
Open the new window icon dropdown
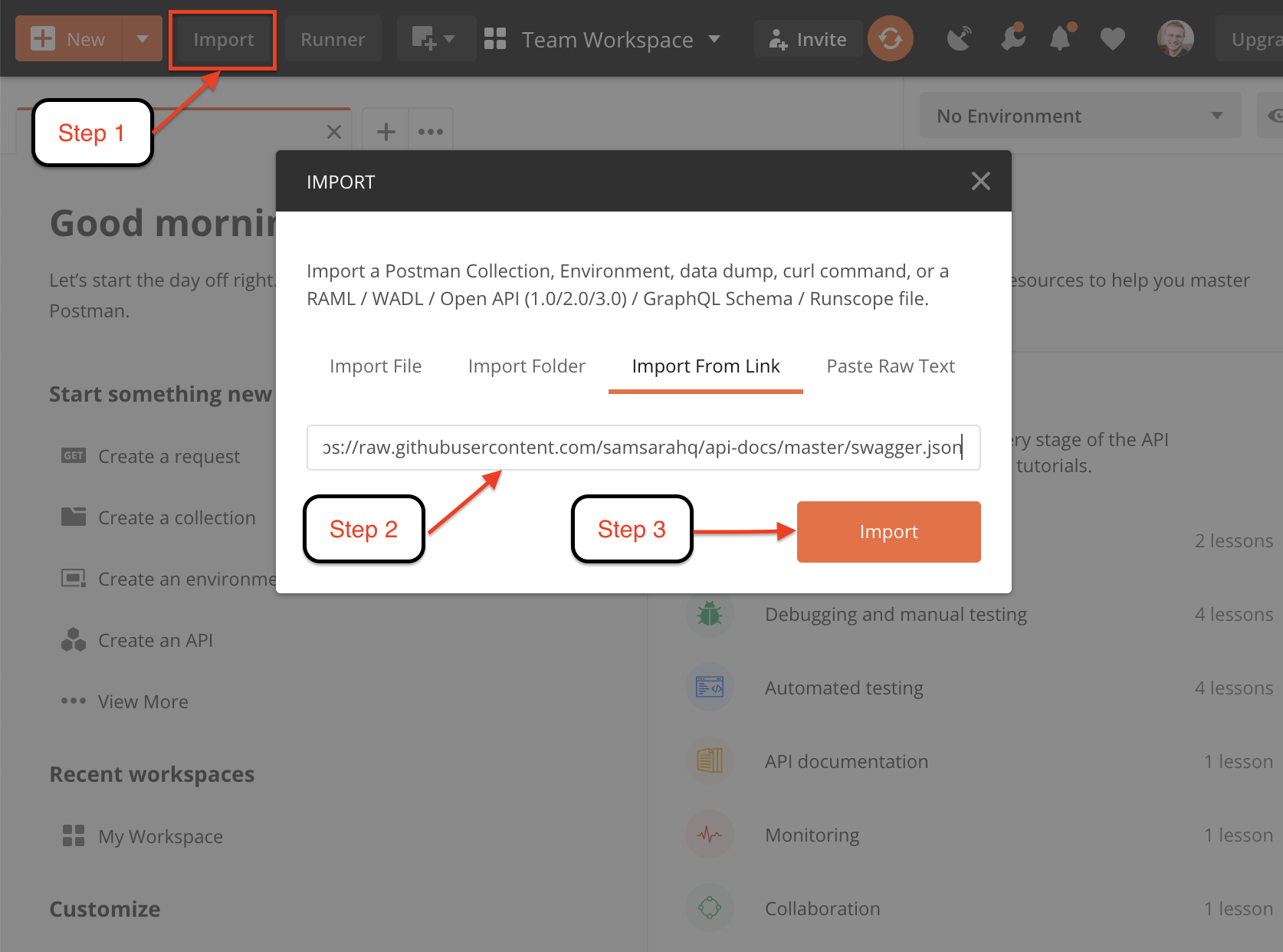pyautogui.click(x=435, y=39)
